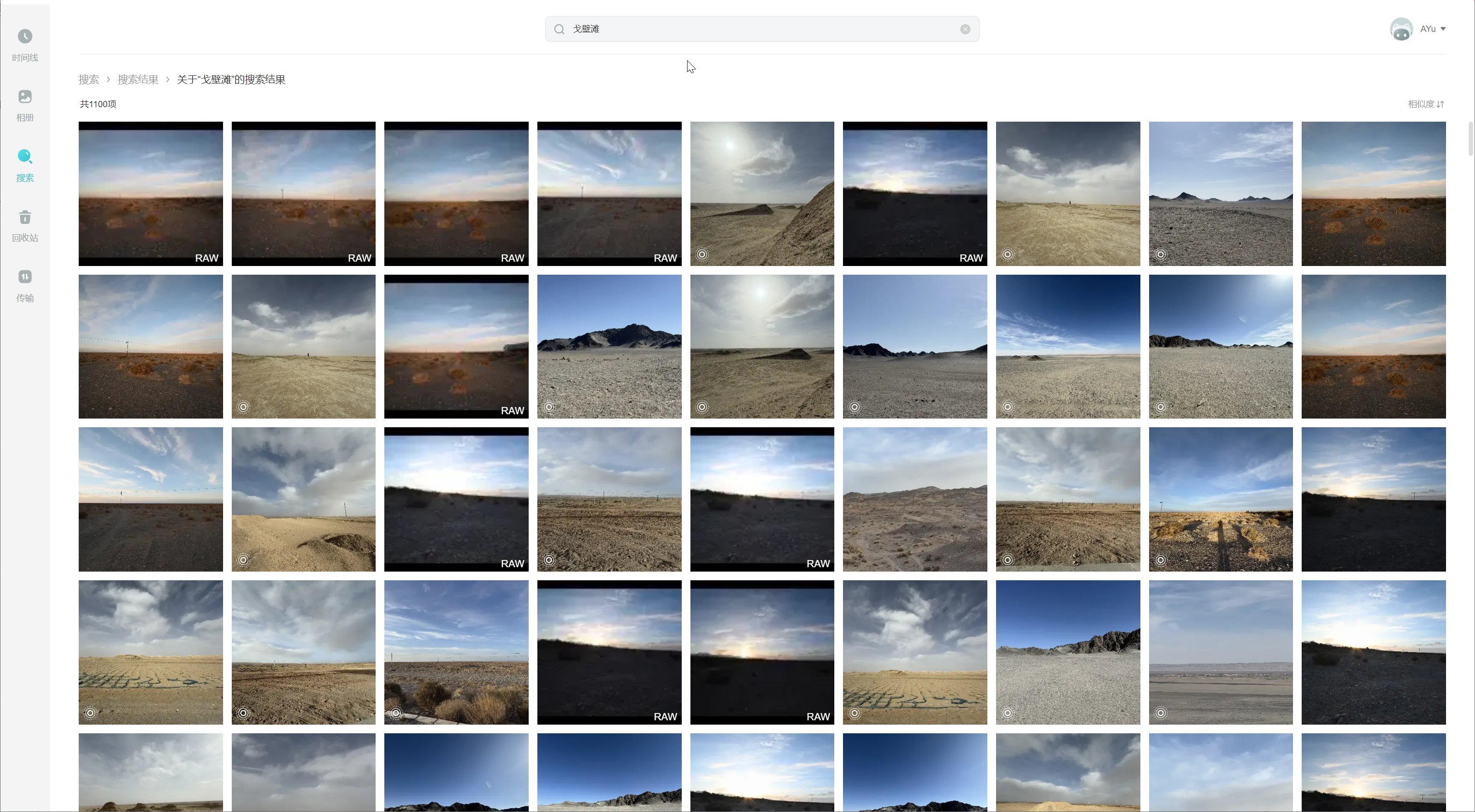
Task: Click live-photo icon on third-row seventh plain photo
Action: pyautogui.click(x=1008, y=560)
